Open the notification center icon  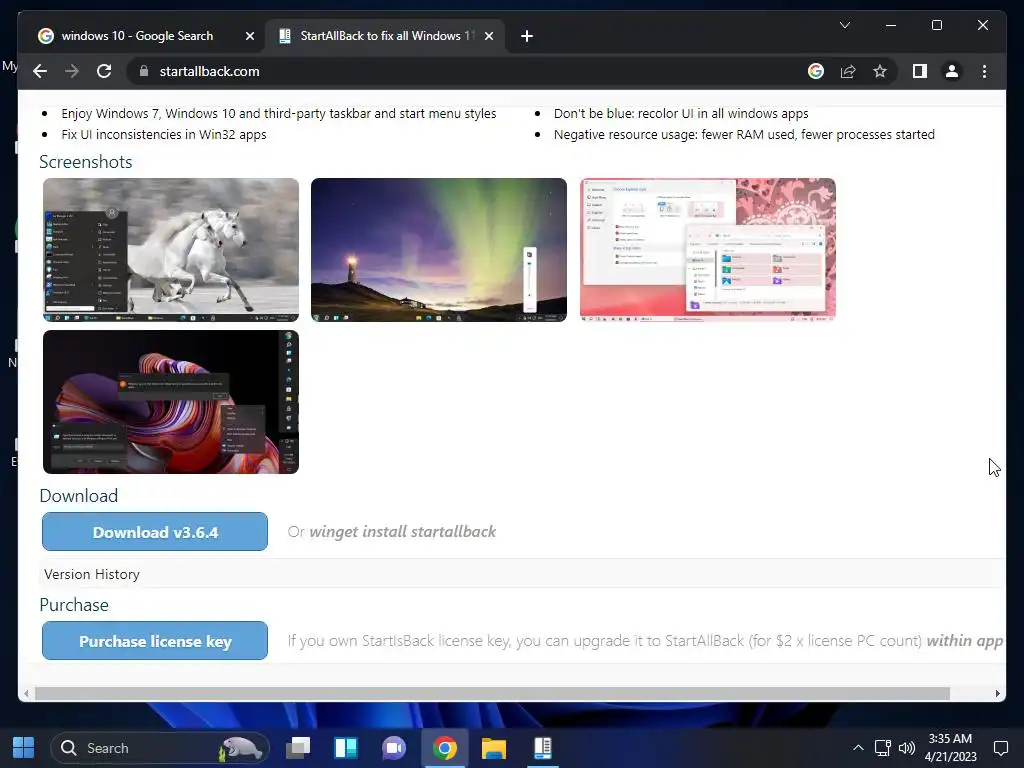coord(1000,748)
